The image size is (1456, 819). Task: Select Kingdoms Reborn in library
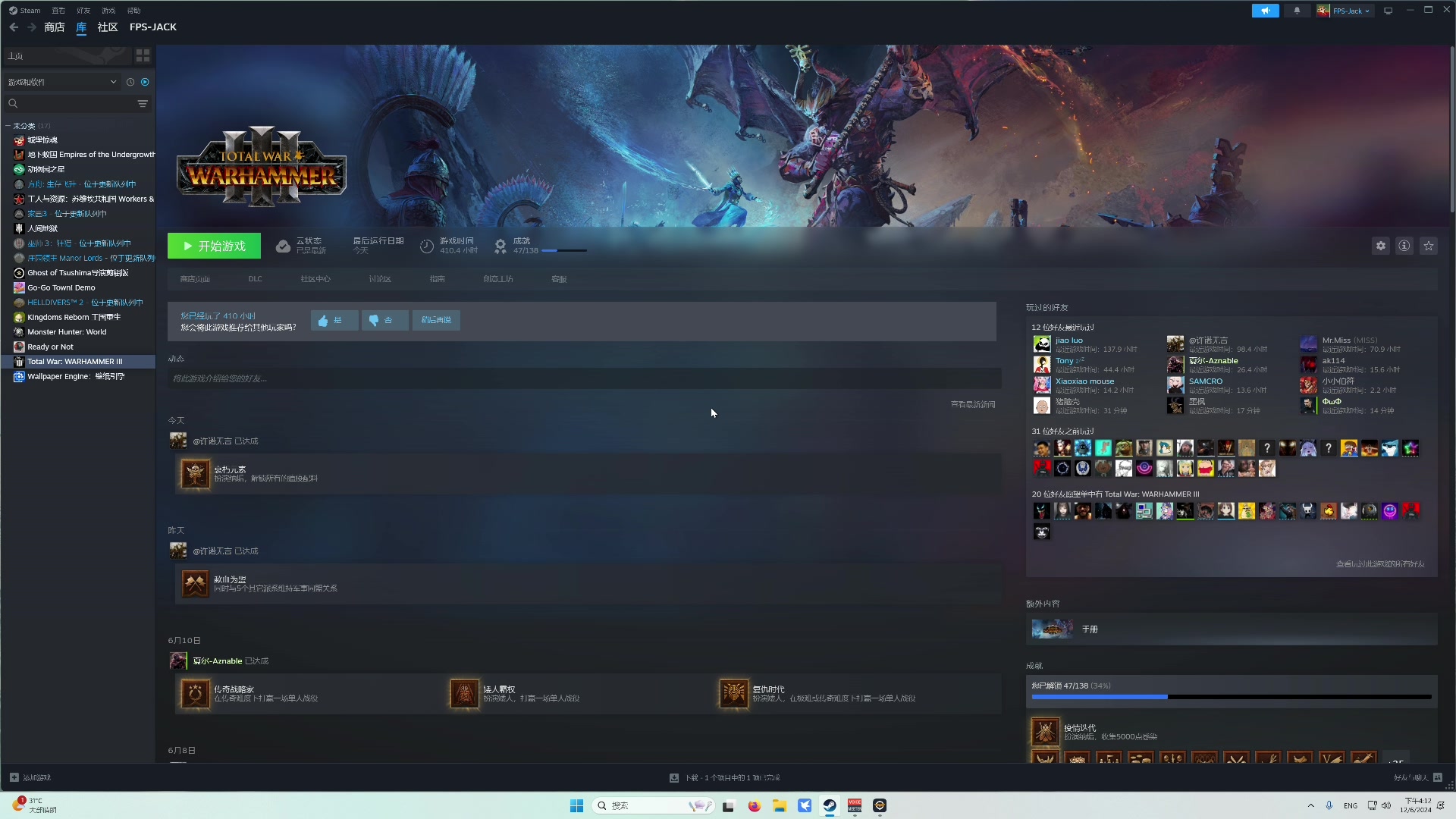[74, 318]
